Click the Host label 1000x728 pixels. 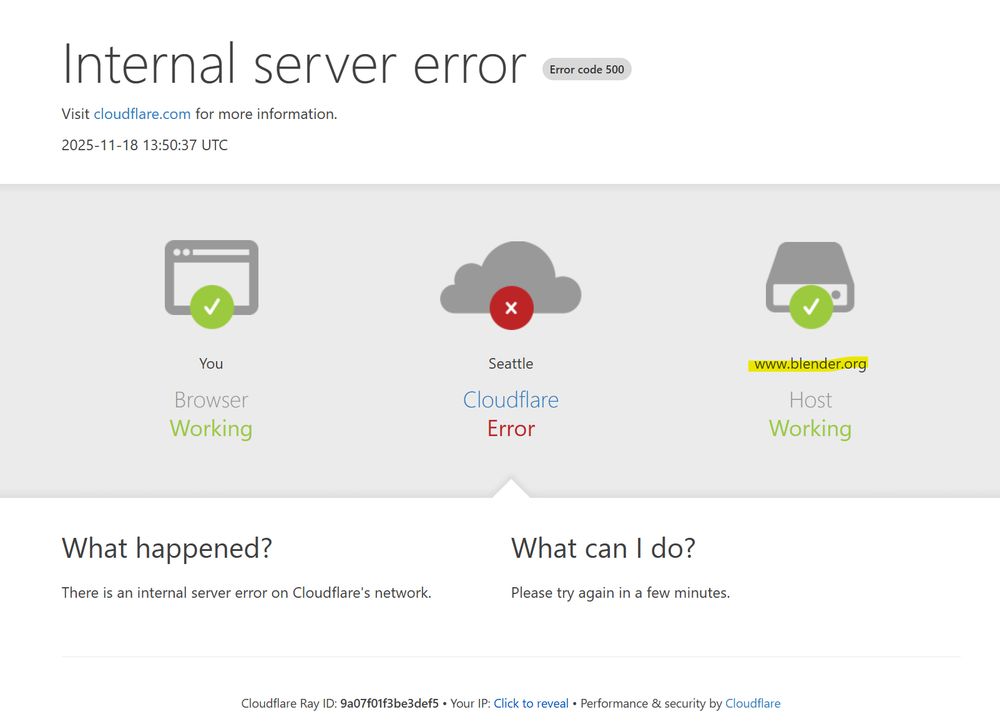pyautogui.click(x=811, y=400)
